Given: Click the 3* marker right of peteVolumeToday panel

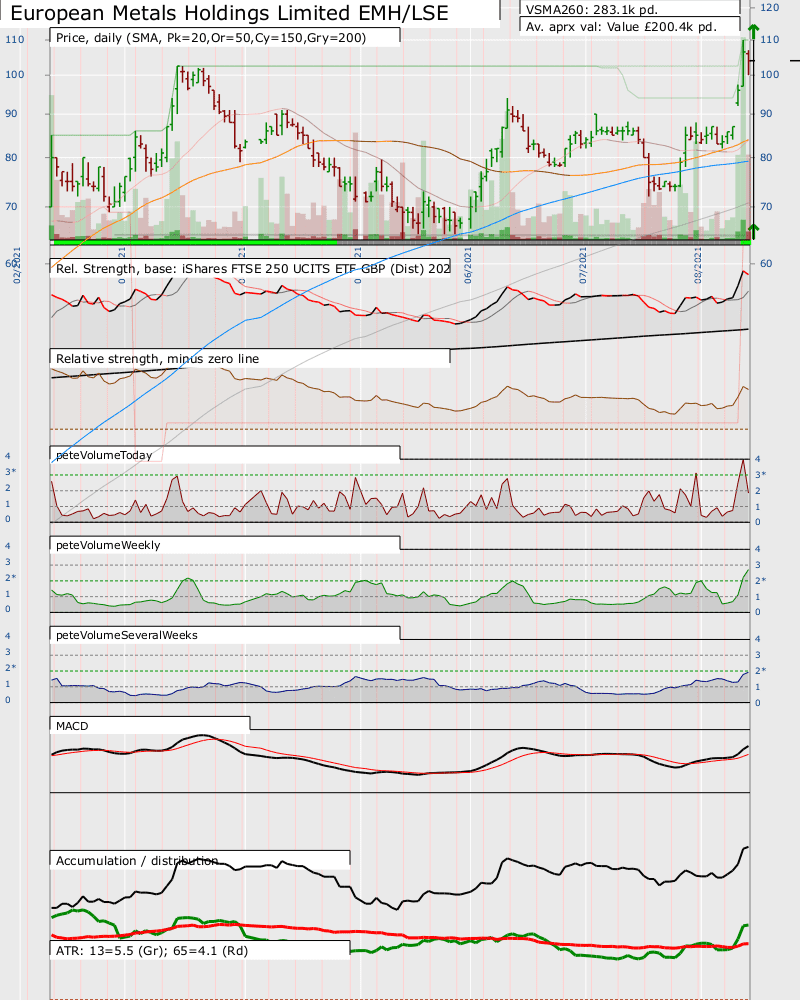Looking at the screenshot, I should point(760,474).
